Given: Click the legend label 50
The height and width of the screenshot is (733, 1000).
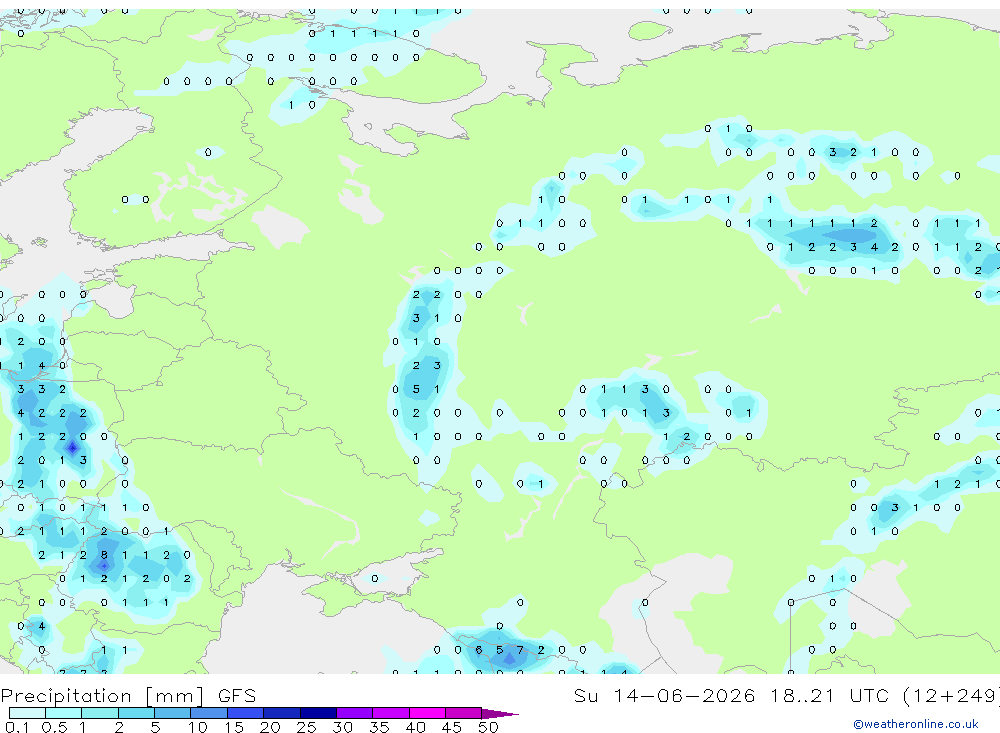Looking at the screenshot, I should pos(488,727).
